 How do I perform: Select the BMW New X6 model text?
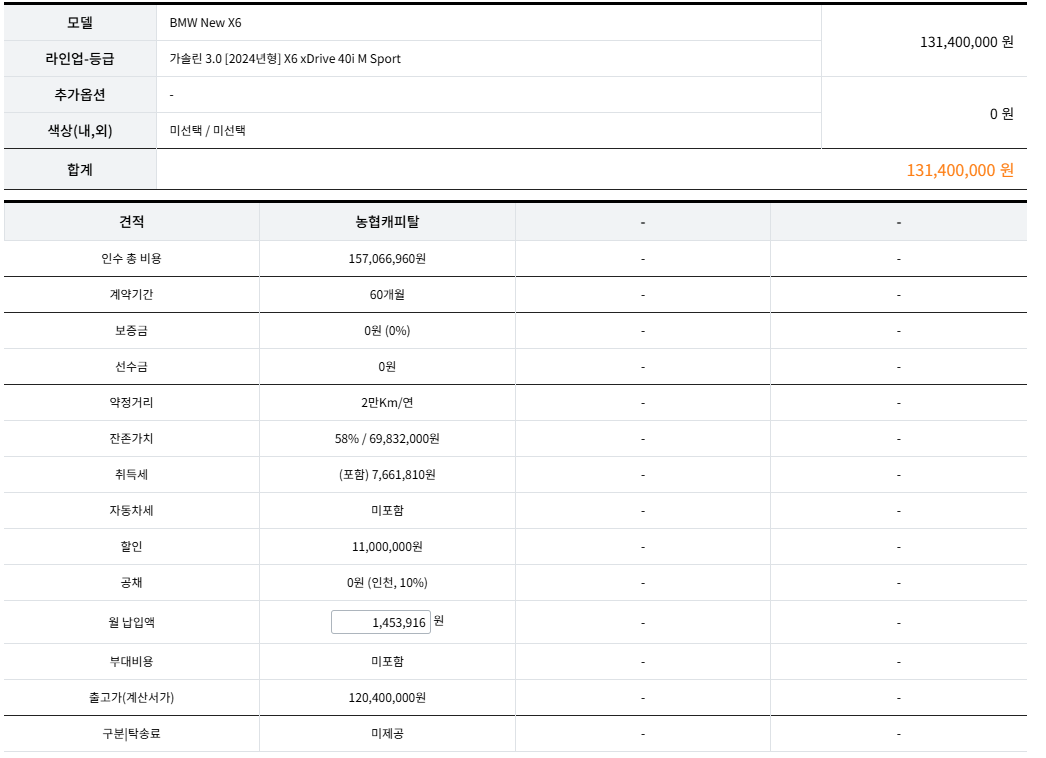[x=206, y=23]
